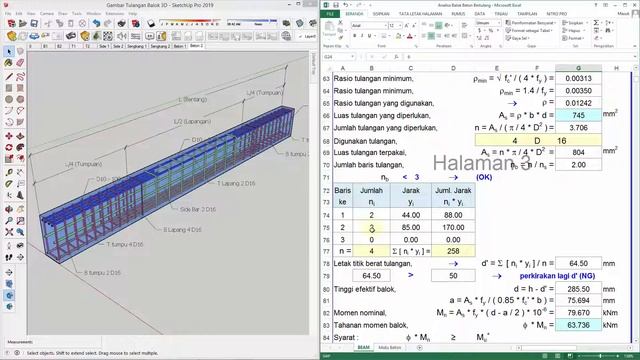
Task: Switch to Sengkang 1 scene tab
Action: click(137, 47)
